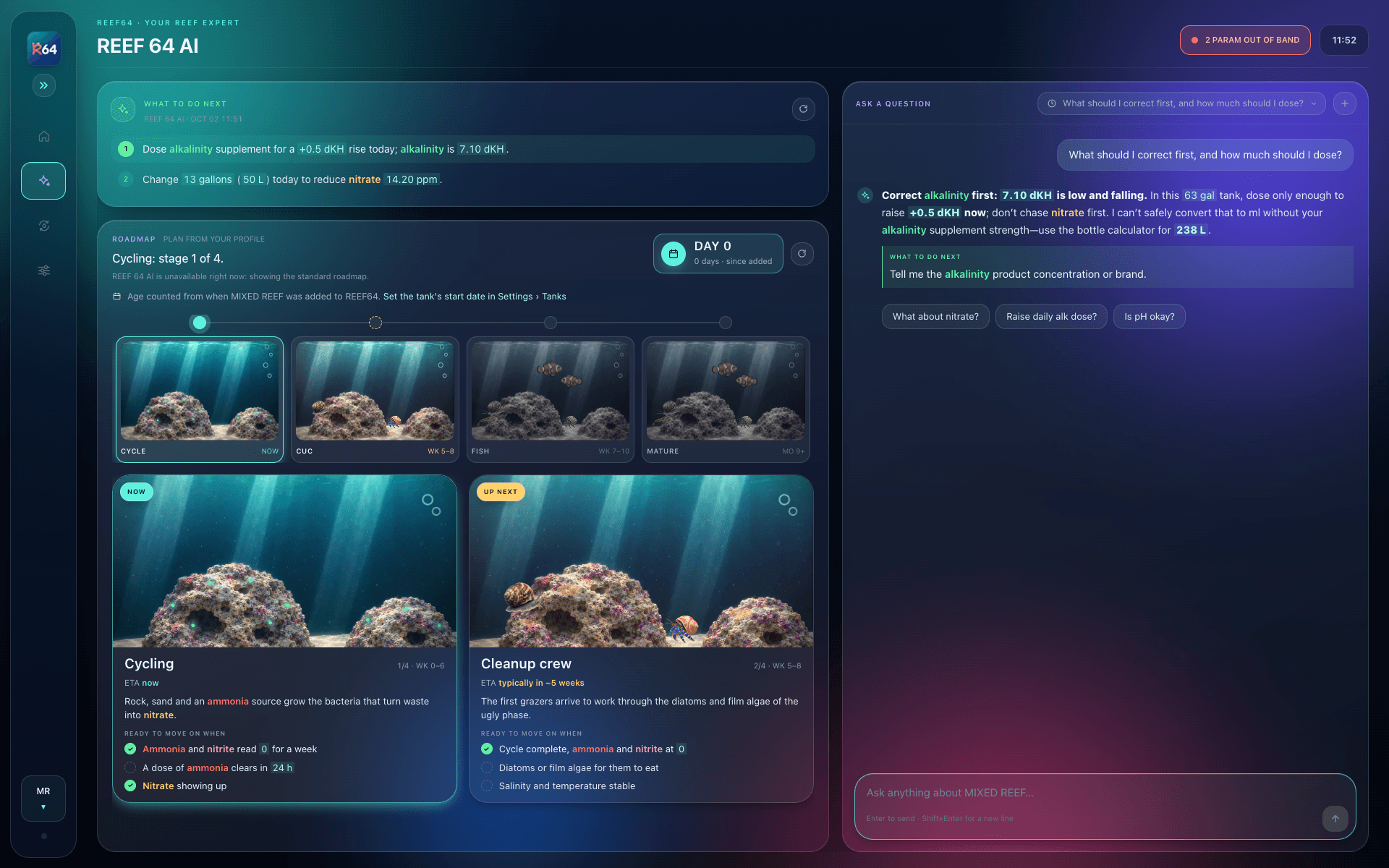Viewport: 1389px width, 868px height.
Task: Open the question history dropdown
Action: pos(1181,103)
